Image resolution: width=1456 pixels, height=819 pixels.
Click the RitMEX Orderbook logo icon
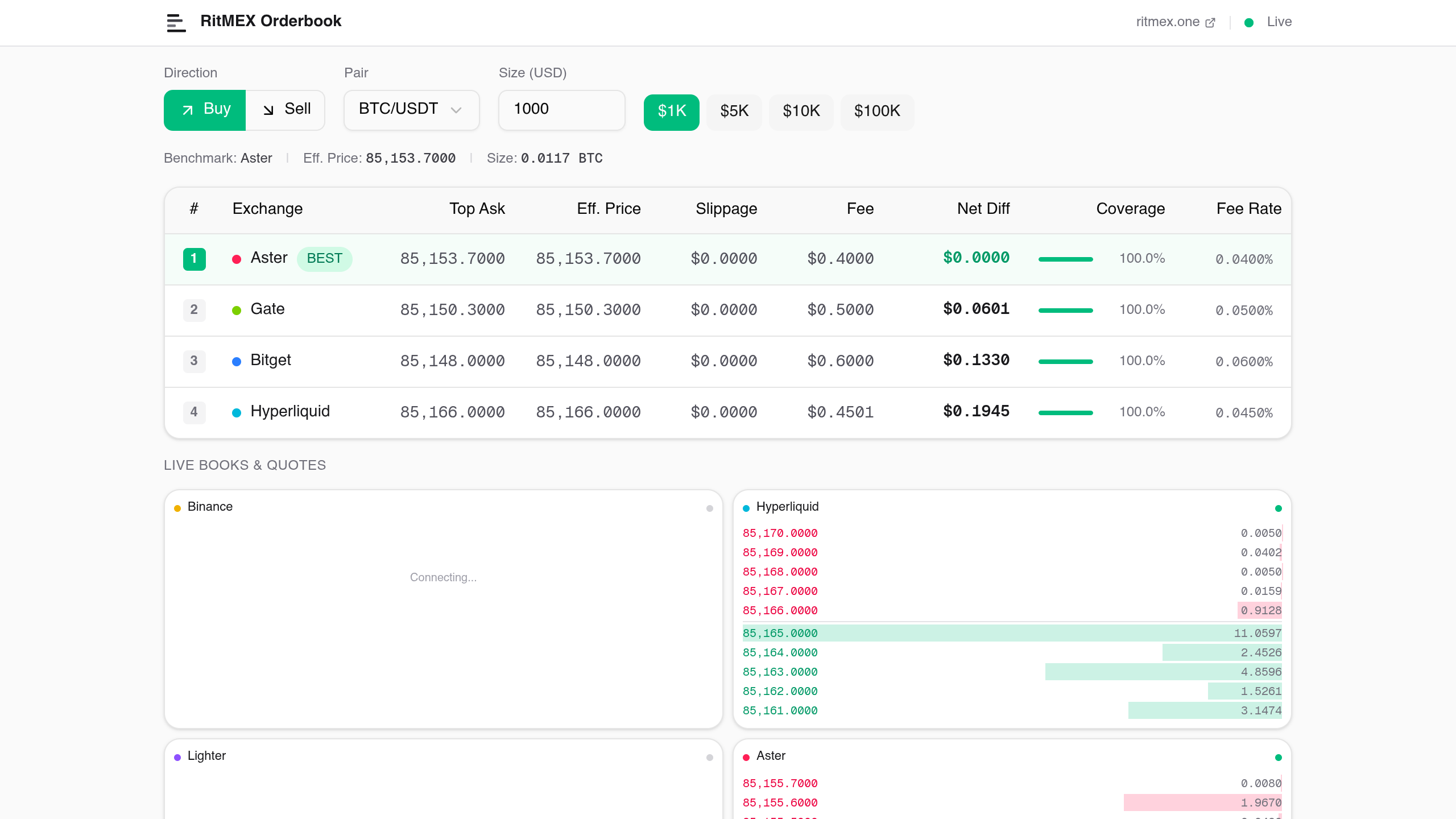(x=176, y=23)
